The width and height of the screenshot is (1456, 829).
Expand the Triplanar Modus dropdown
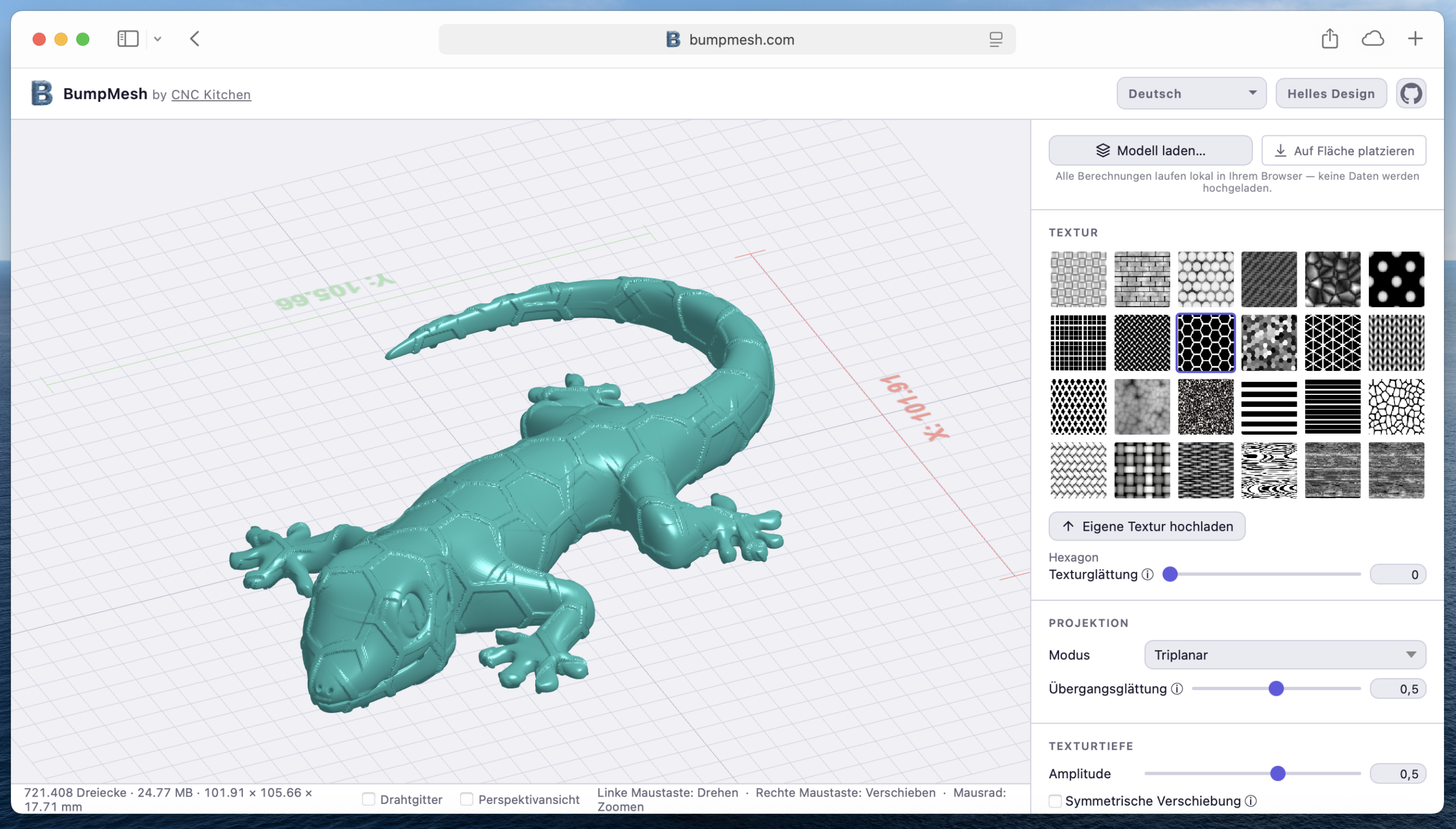point(1284,655)
